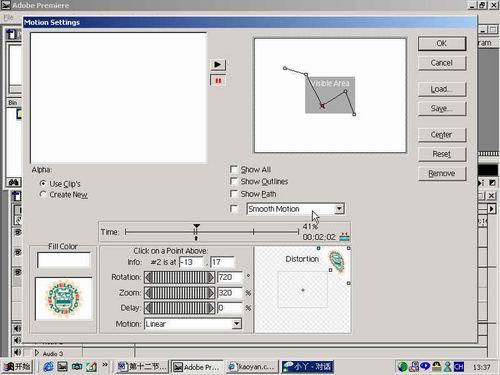
Task: Click the Load... button
Action: point(442,89)
